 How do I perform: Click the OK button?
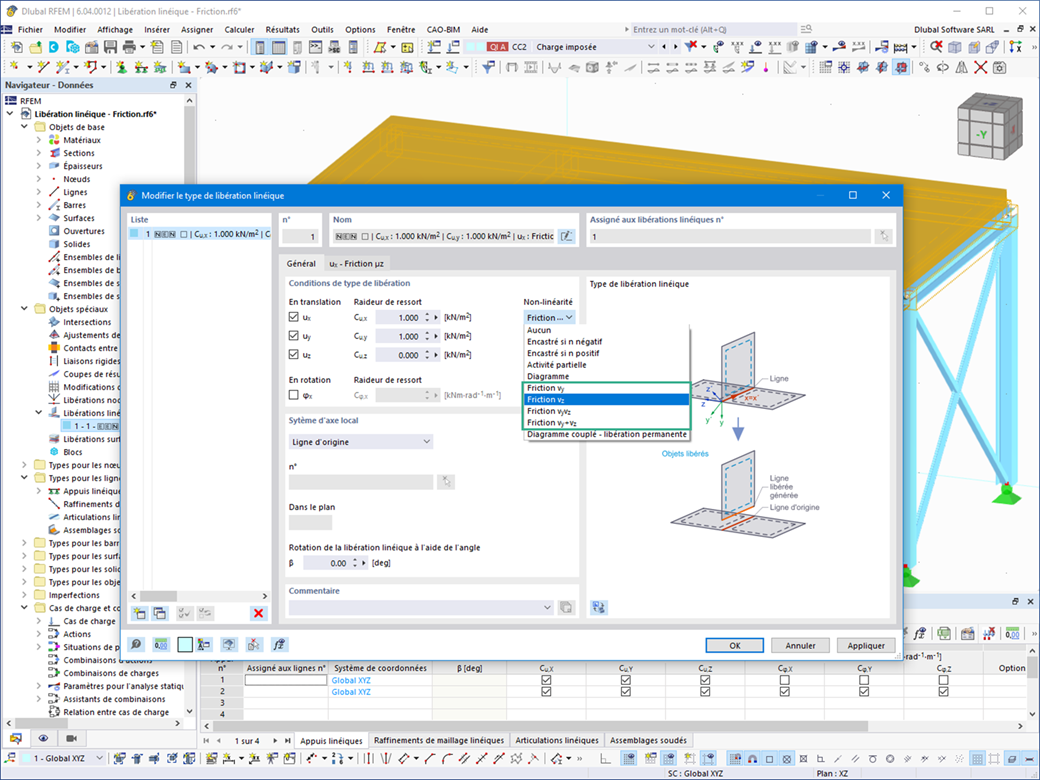tap(734, 645)
